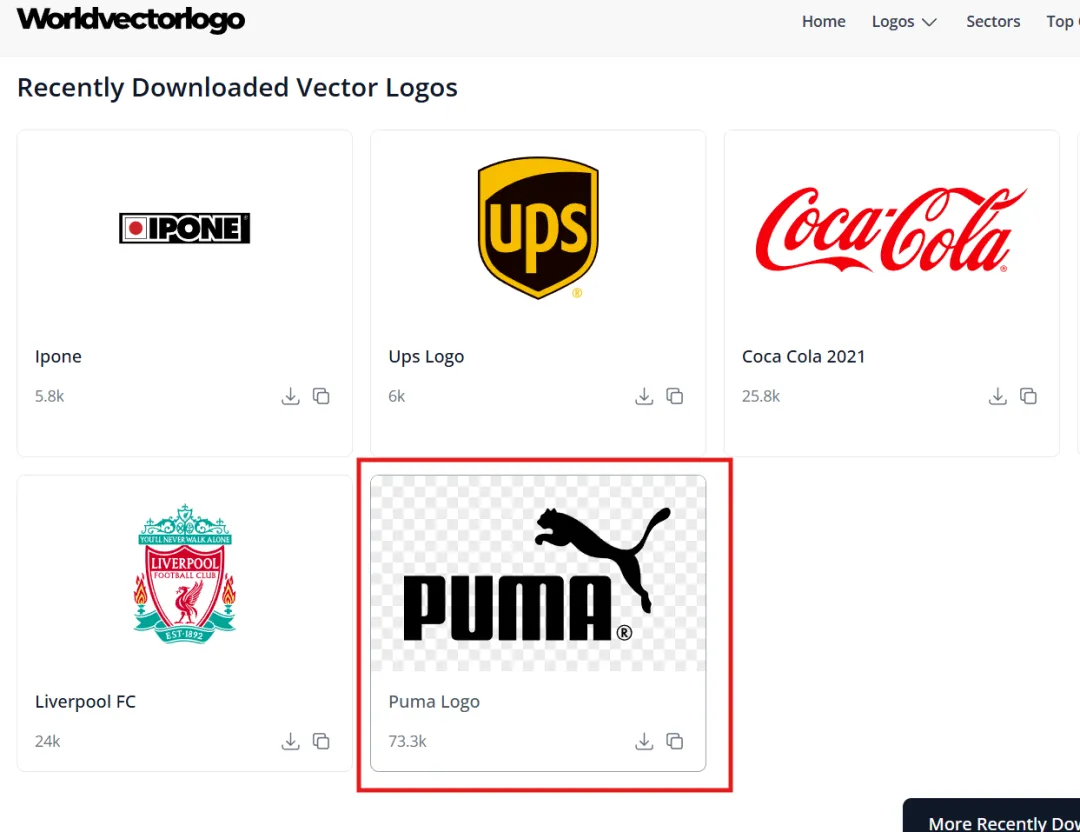
Task: Download the Ipone logo
Action: tap(291, 396)
